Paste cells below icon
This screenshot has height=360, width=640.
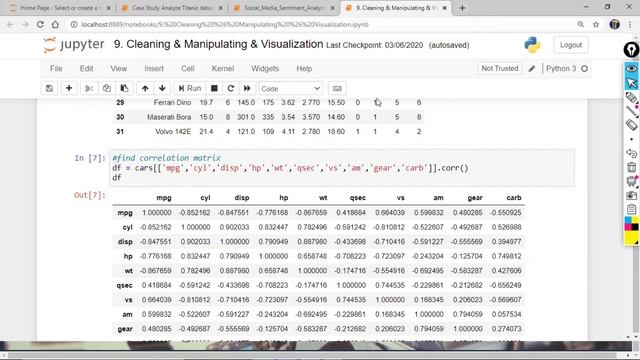pos(124,88)
